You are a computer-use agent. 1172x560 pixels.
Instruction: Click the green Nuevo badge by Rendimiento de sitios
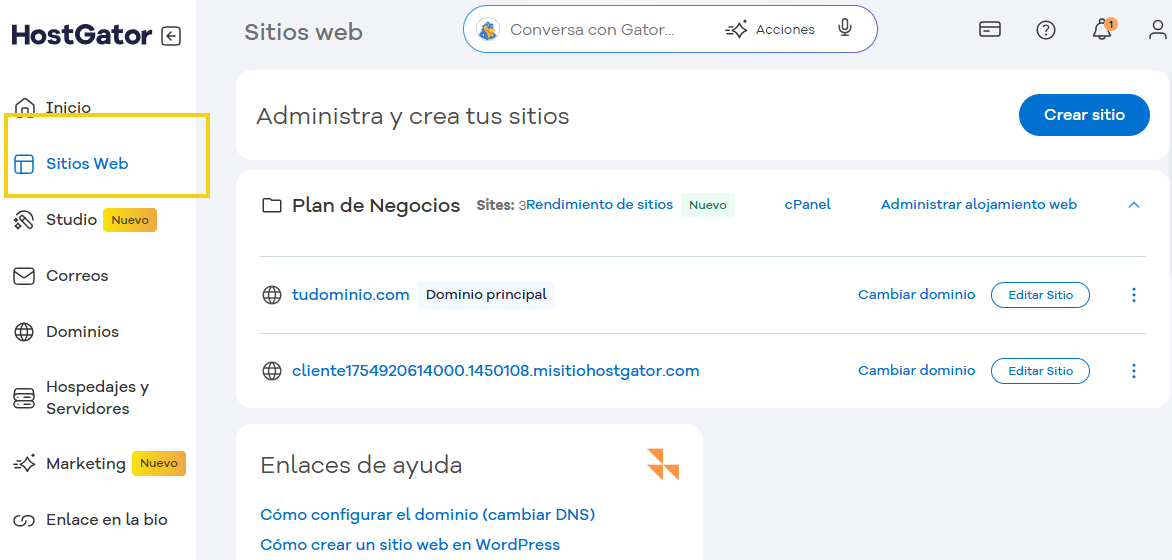[707, 205]
